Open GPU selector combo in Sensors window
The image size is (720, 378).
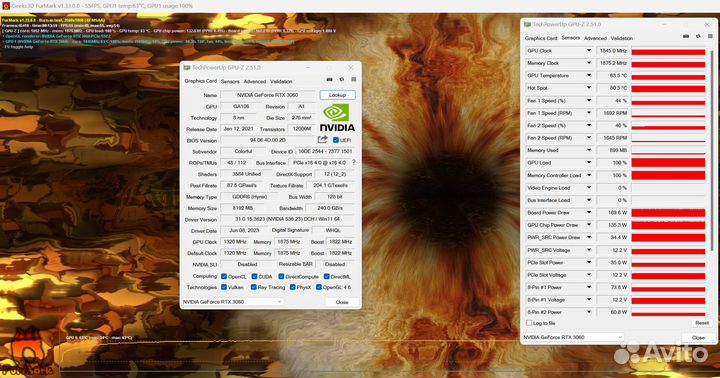click(573, 337)
